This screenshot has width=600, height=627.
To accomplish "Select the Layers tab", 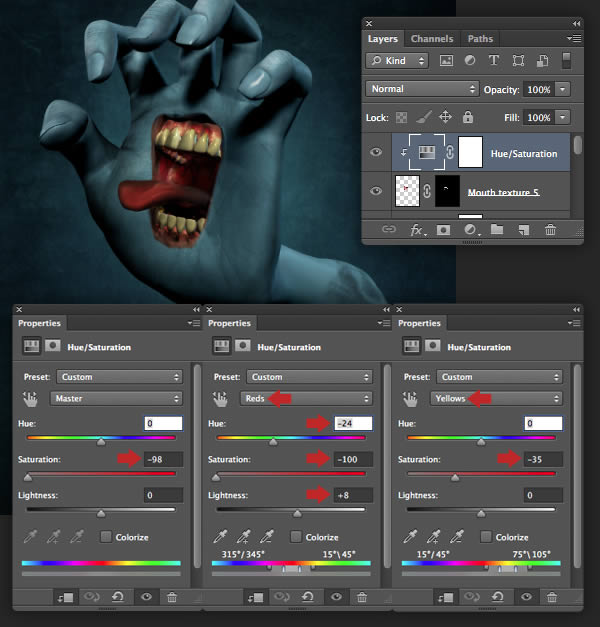I will [383, 39].
